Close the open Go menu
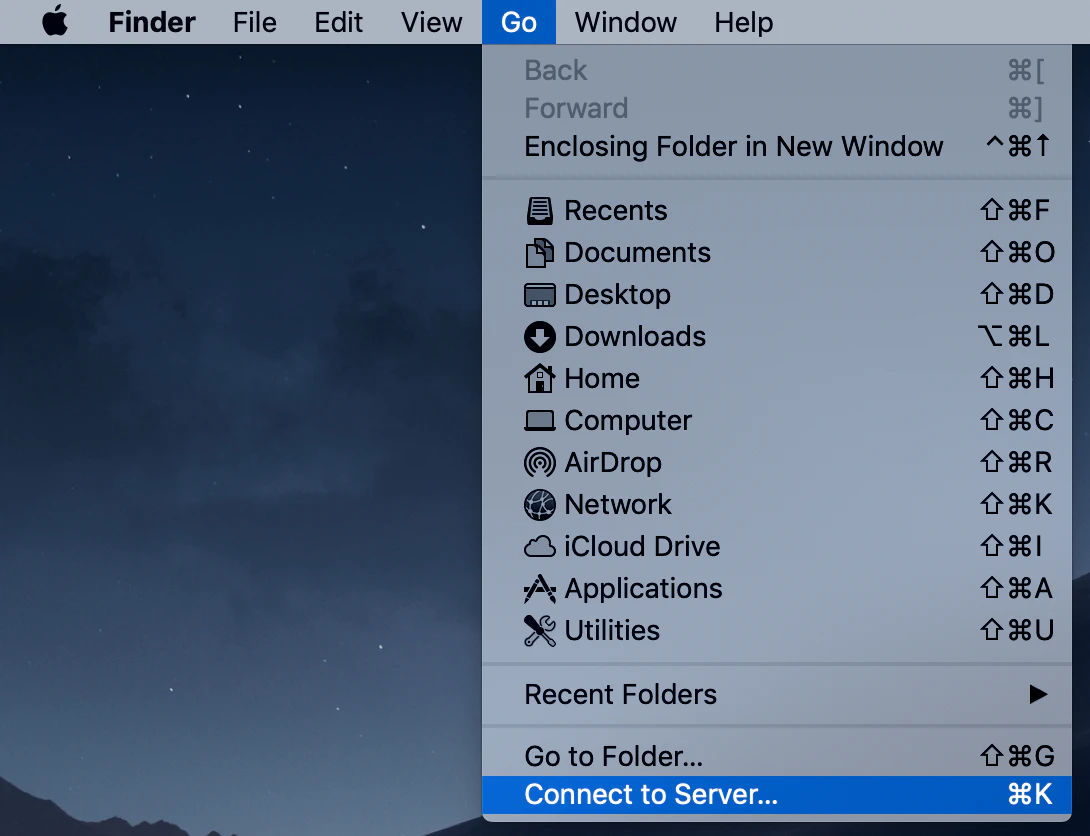This screenshot has height=836, width=1090. 519,22
